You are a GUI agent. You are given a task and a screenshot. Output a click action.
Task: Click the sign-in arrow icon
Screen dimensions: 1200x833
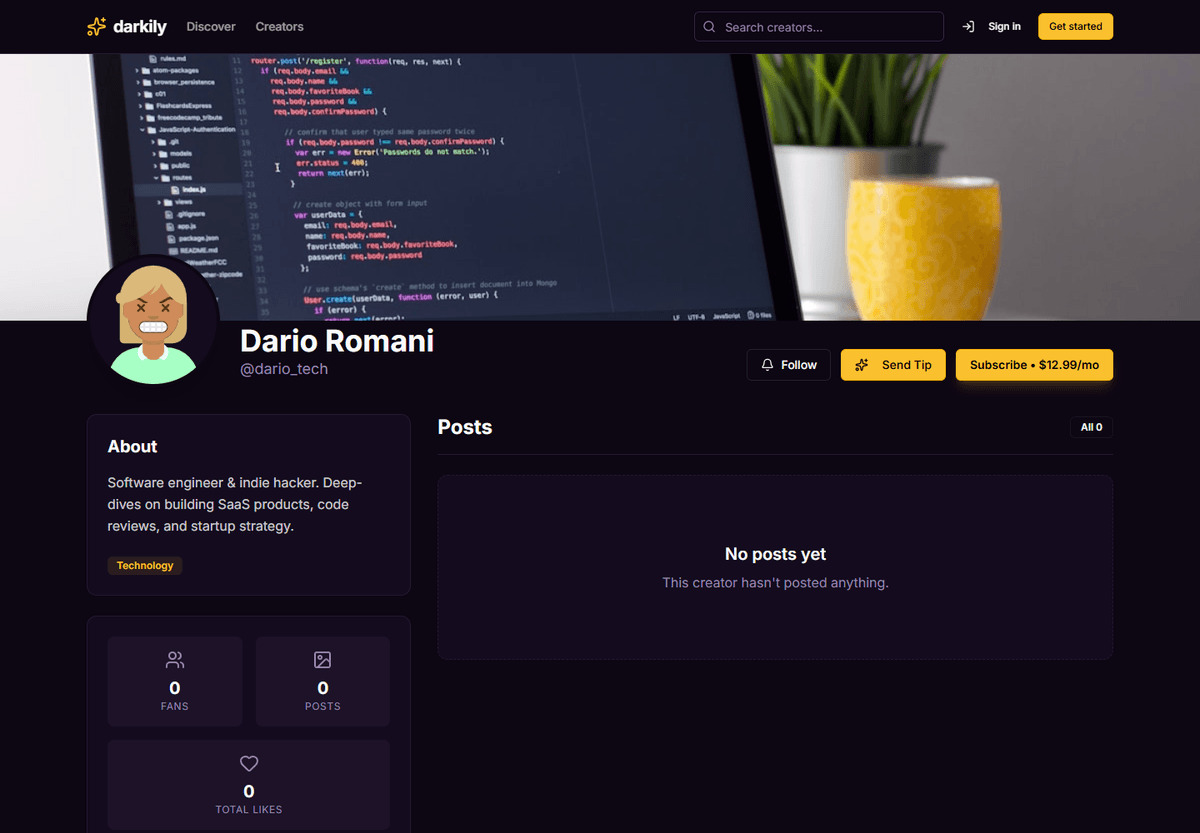pos(968,27)
